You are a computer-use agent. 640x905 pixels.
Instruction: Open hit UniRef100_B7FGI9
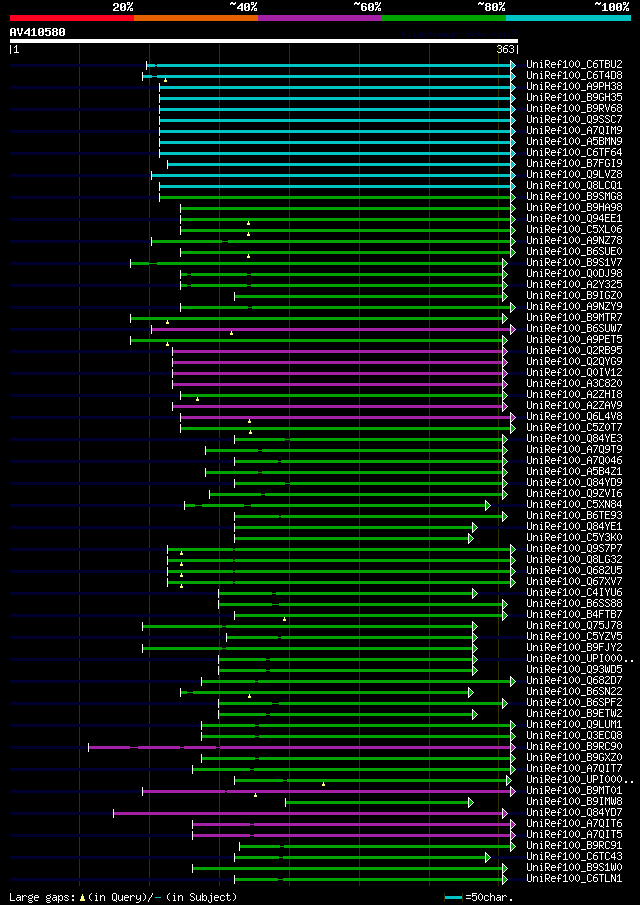(574, 164)
